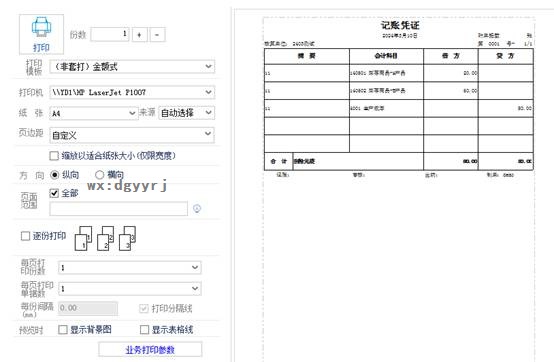This screenshot has height=362, width=554.
Task: Click the collate pages 2 icon
Action: [x=105, y=238]
